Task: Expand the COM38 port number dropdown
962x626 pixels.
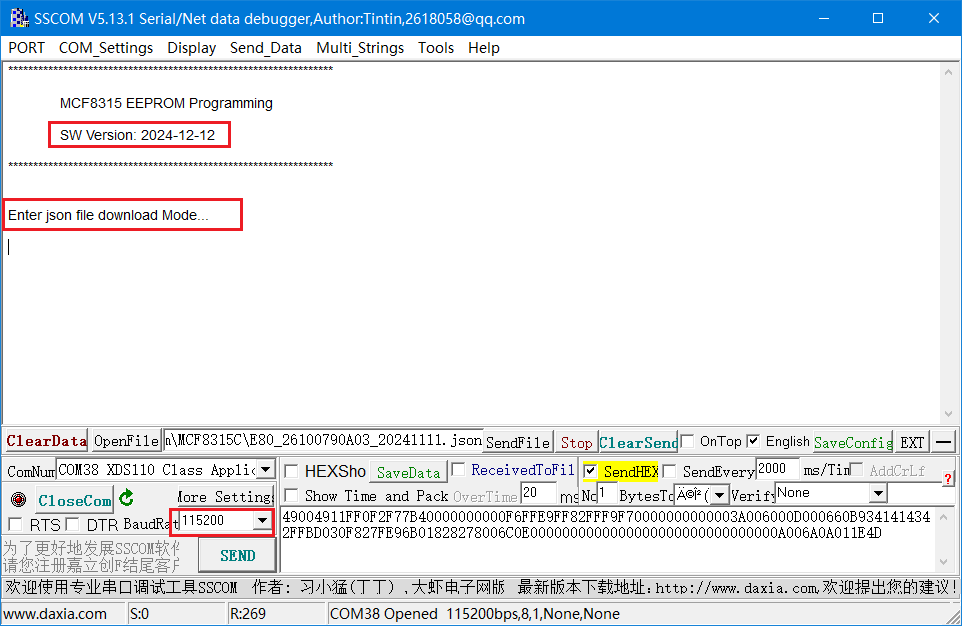Action: (265, 469)
